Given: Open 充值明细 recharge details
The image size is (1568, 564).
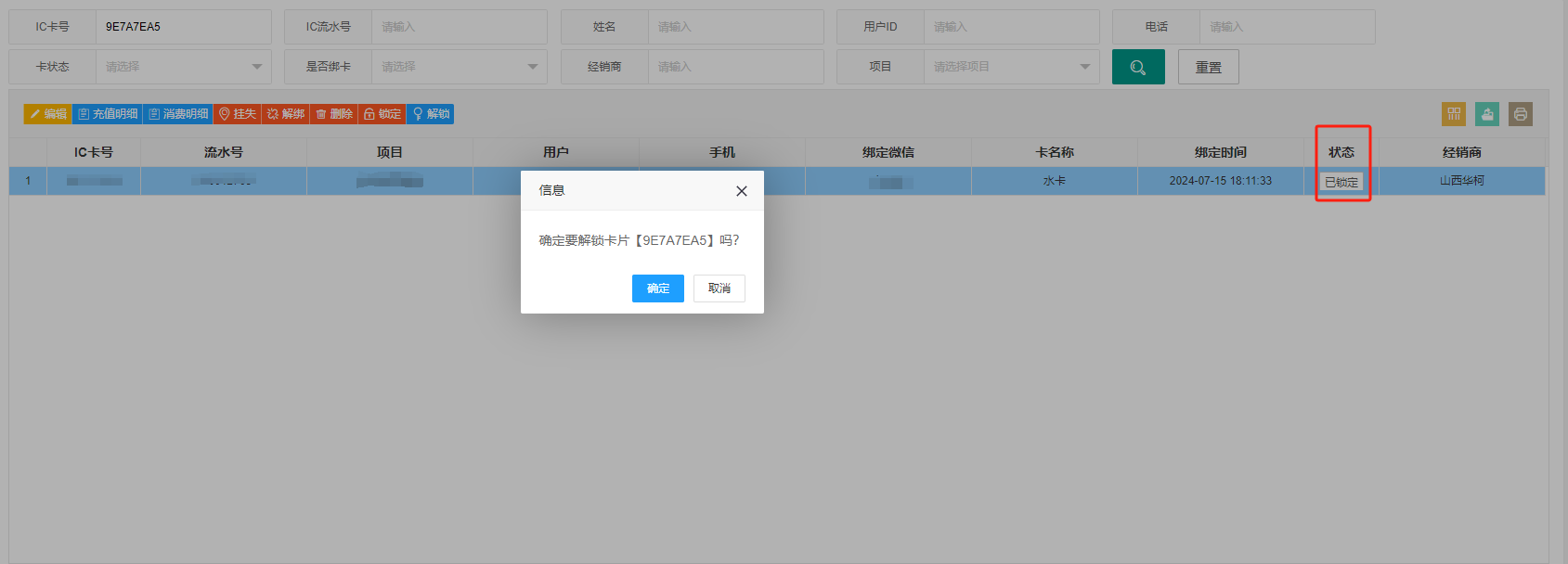Looking at the screenshot, I should point(108,114).
